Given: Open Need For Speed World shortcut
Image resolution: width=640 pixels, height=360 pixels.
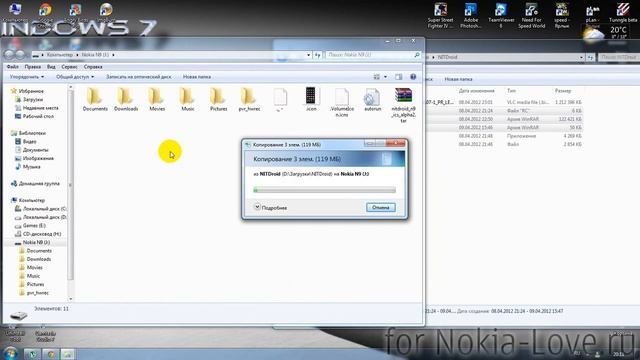Looking at the screenshot, I should tap(531, 16).
